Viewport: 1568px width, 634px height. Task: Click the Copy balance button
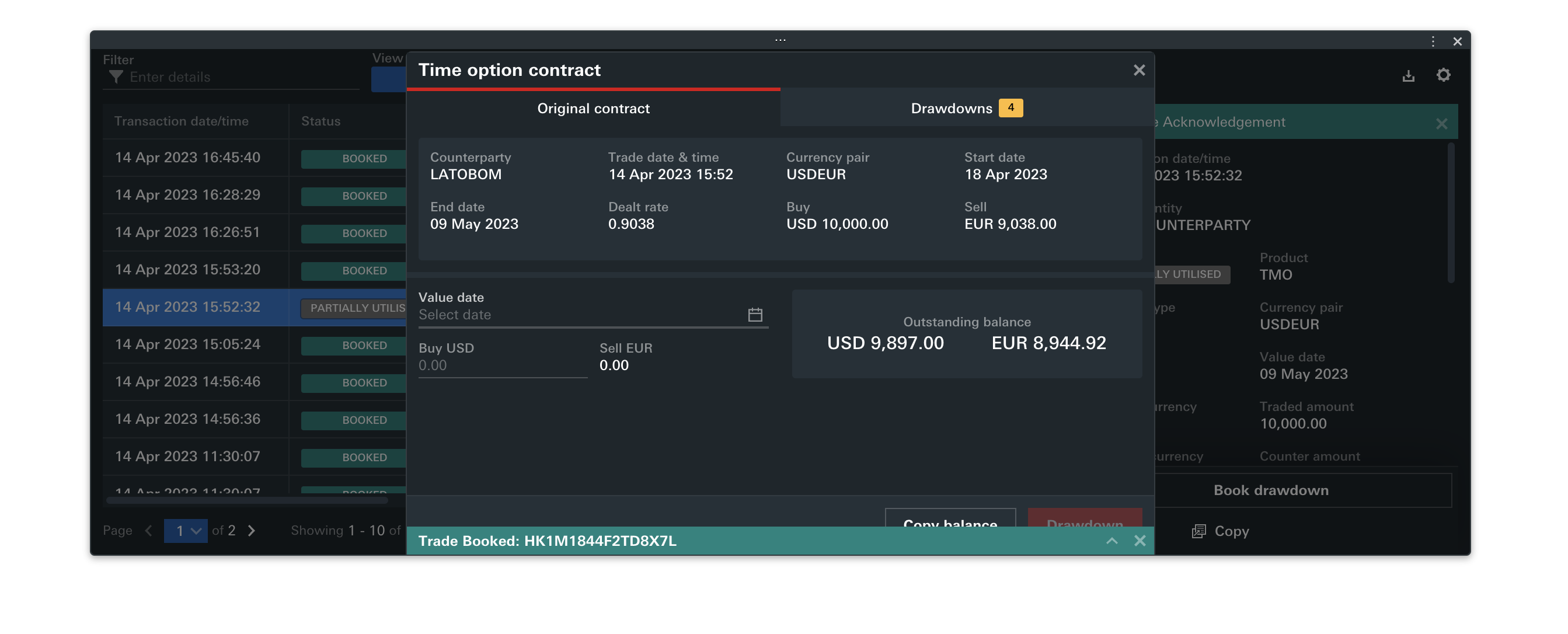950,518
